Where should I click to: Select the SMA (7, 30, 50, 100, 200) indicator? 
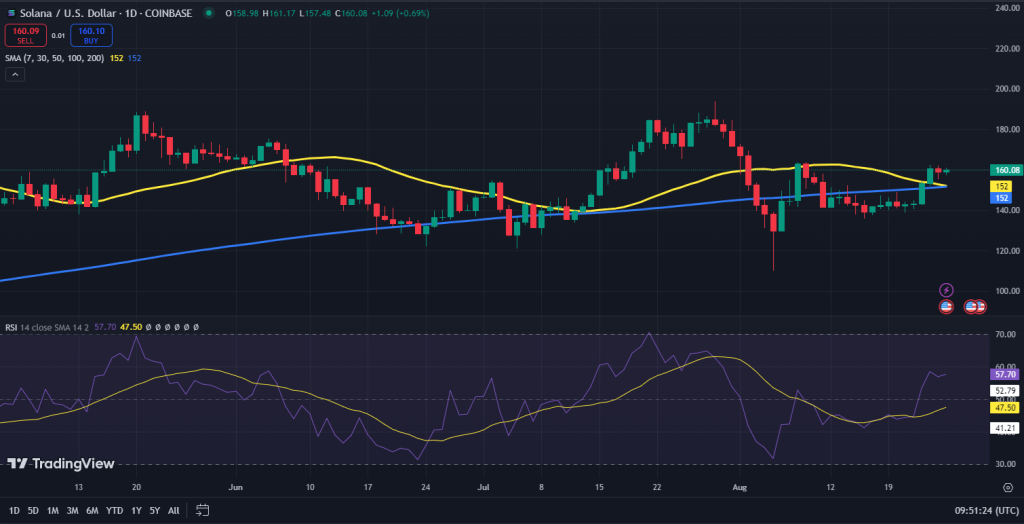pyautogui.click(x=53, y=58)
